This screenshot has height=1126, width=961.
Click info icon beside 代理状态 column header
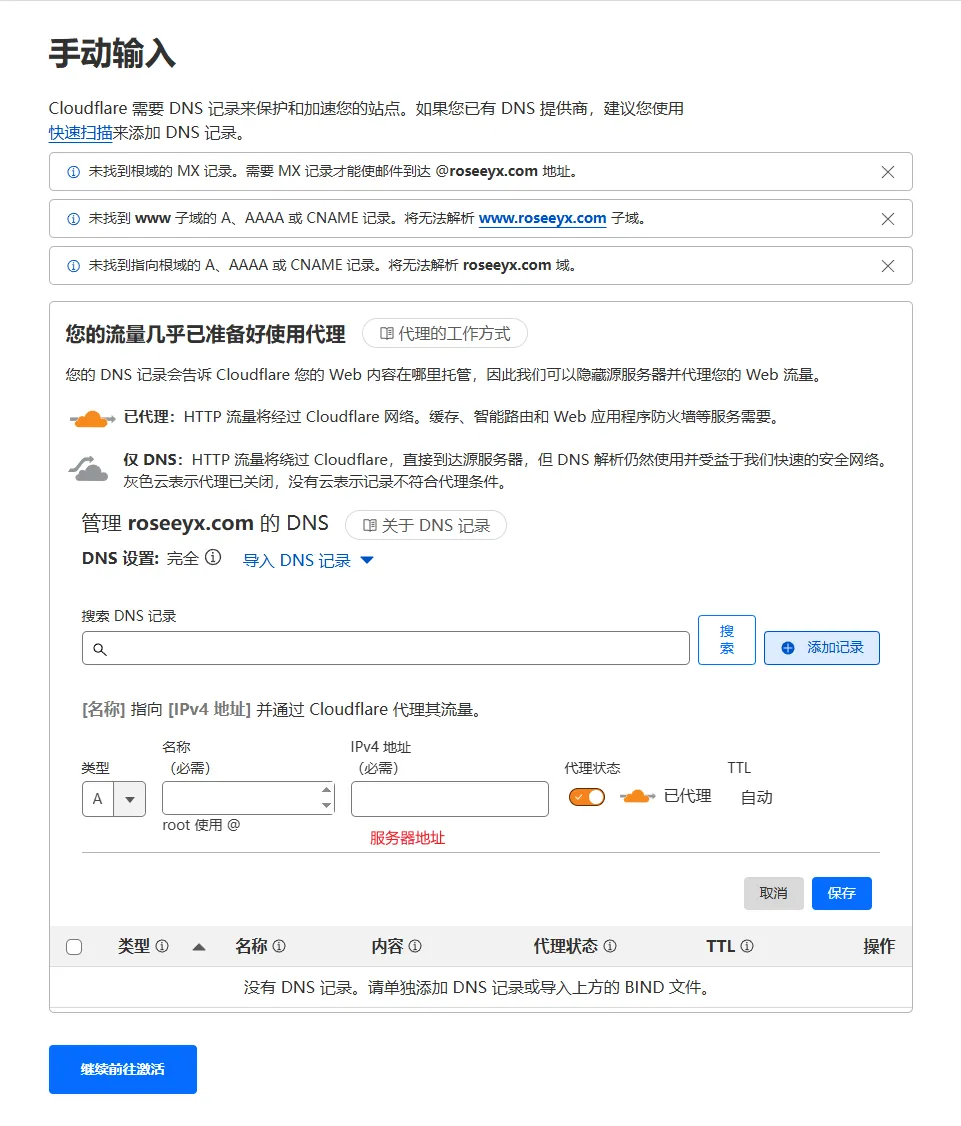pos(610,946)
